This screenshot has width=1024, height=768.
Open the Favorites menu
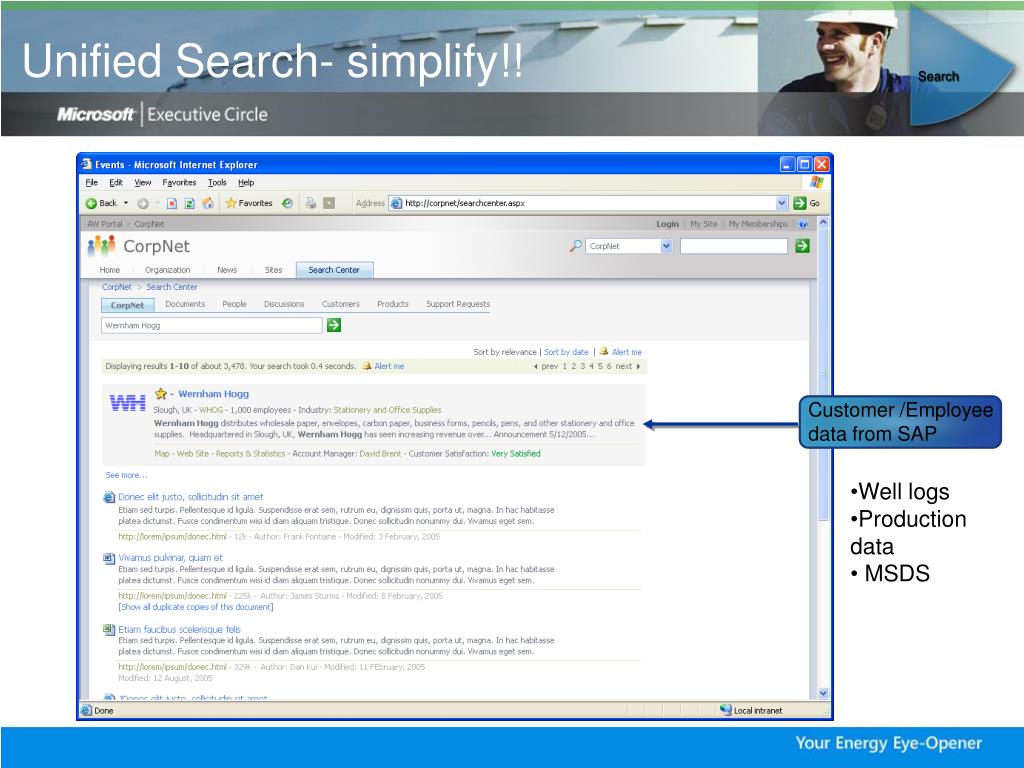(x=179, y=183)
